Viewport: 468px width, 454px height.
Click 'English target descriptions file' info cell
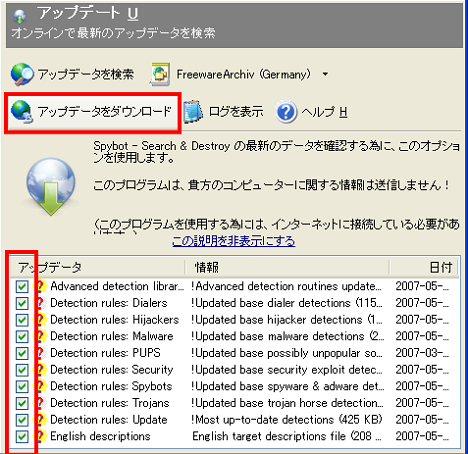click(x=287, y=436)
